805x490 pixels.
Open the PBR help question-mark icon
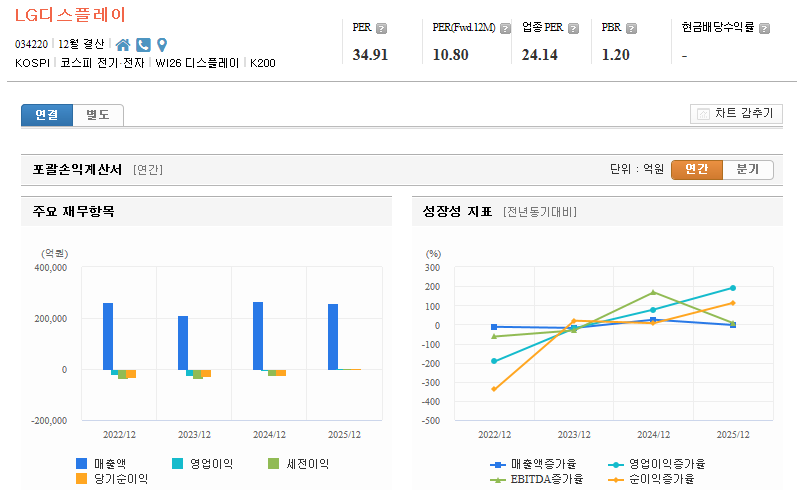(x=631, y=28)
